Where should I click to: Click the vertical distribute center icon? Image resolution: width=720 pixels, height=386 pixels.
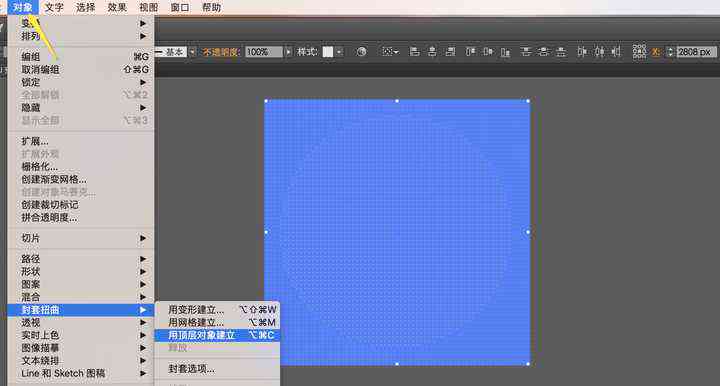[x=544, y=52]
